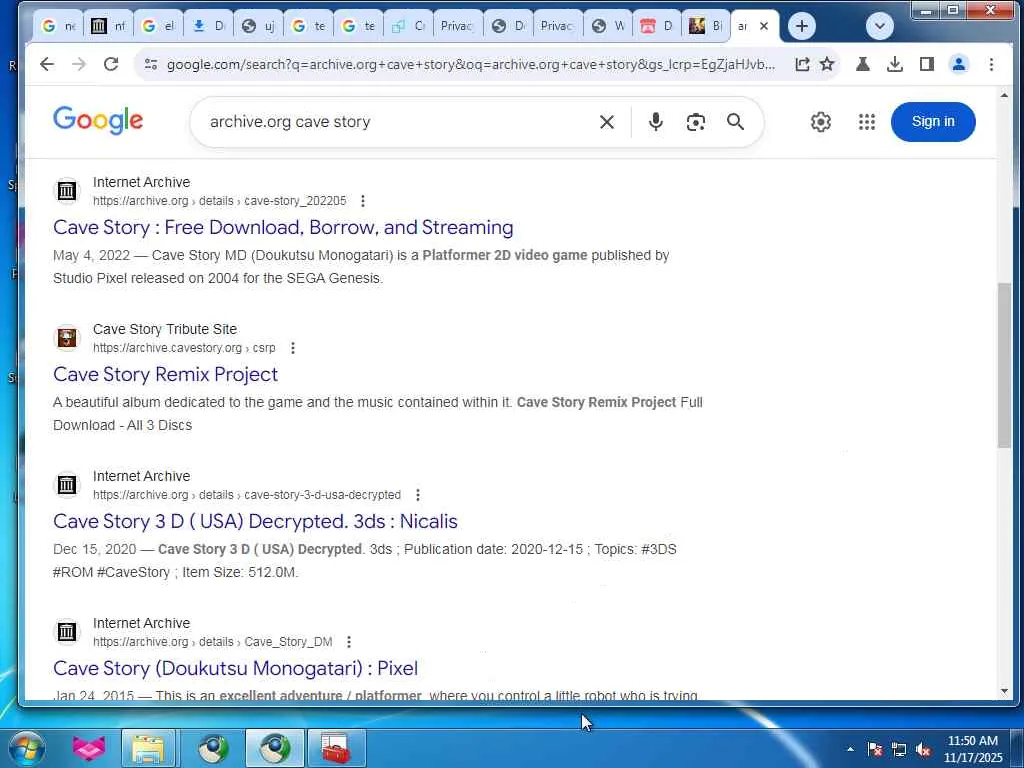Screen dimensions: 1024x768
Task: Open more options for cave-story-3-d-usa-decrypted result
Action: 418,495
